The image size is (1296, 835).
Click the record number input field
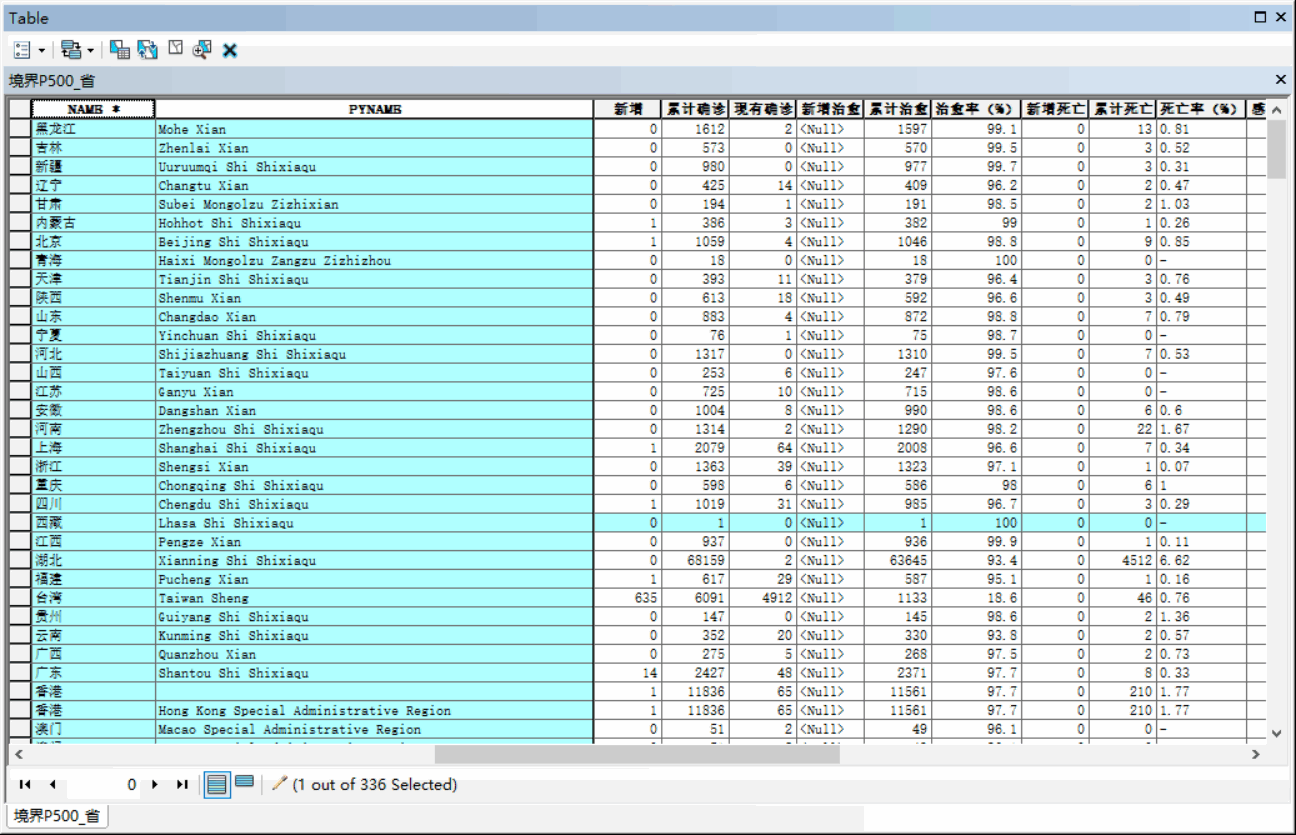(103, 785)
